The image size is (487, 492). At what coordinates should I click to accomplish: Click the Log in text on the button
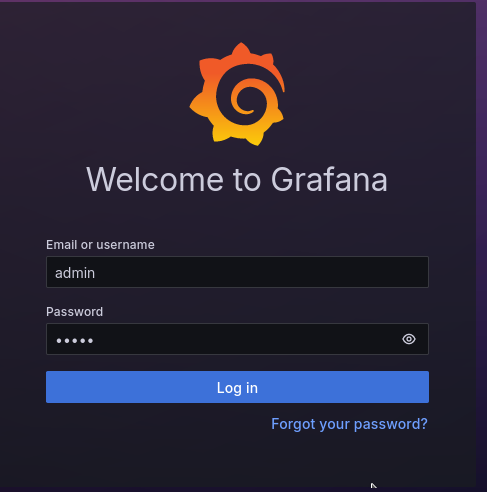237,388
